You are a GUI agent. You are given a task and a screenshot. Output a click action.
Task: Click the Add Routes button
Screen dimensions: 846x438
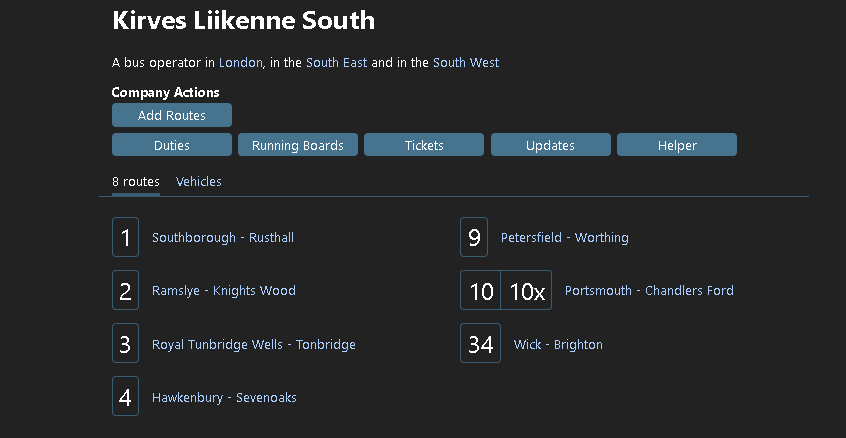(x=172, y=115)
